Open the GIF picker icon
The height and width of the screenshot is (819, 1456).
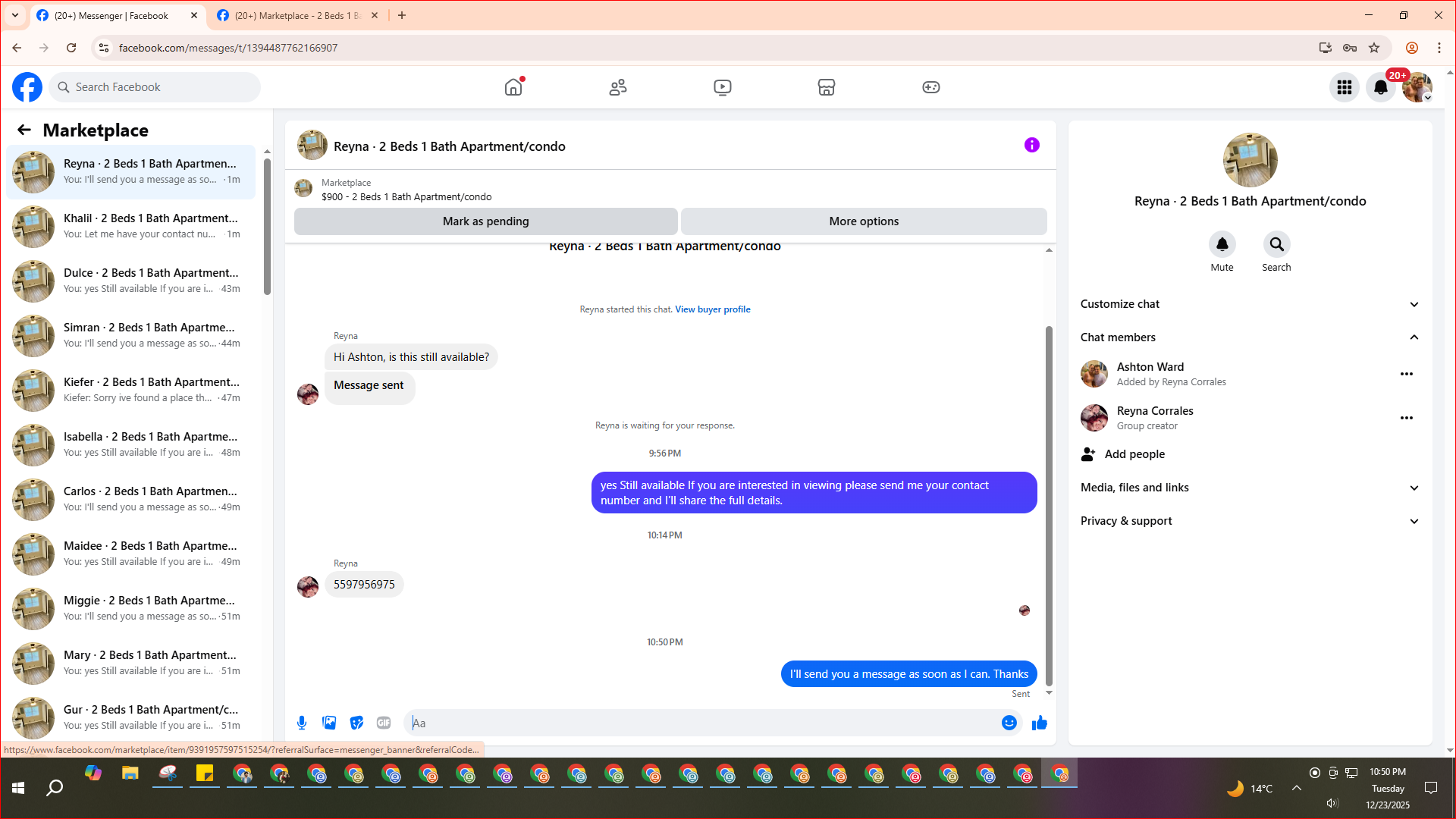tap(384, 723)
